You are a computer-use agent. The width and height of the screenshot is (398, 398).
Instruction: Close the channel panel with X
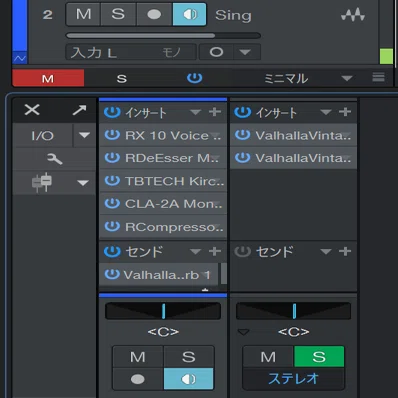coord(32,110)
